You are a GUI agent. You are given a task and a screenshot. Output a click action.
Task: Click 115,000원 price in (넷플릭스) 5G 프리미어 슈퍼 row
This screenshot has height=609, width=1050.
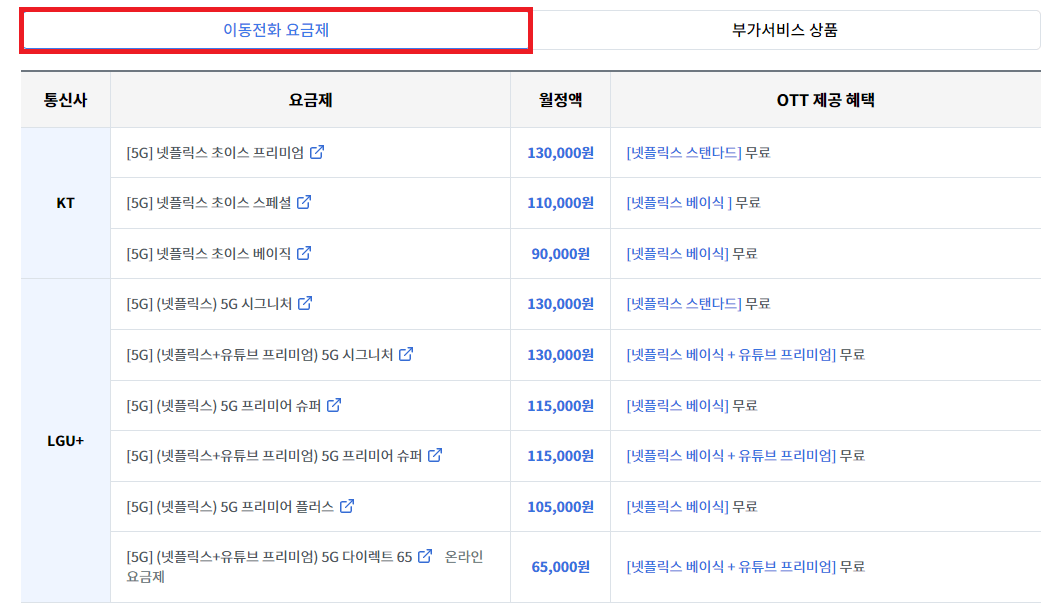pyautogui.click(x=560, y=405)
